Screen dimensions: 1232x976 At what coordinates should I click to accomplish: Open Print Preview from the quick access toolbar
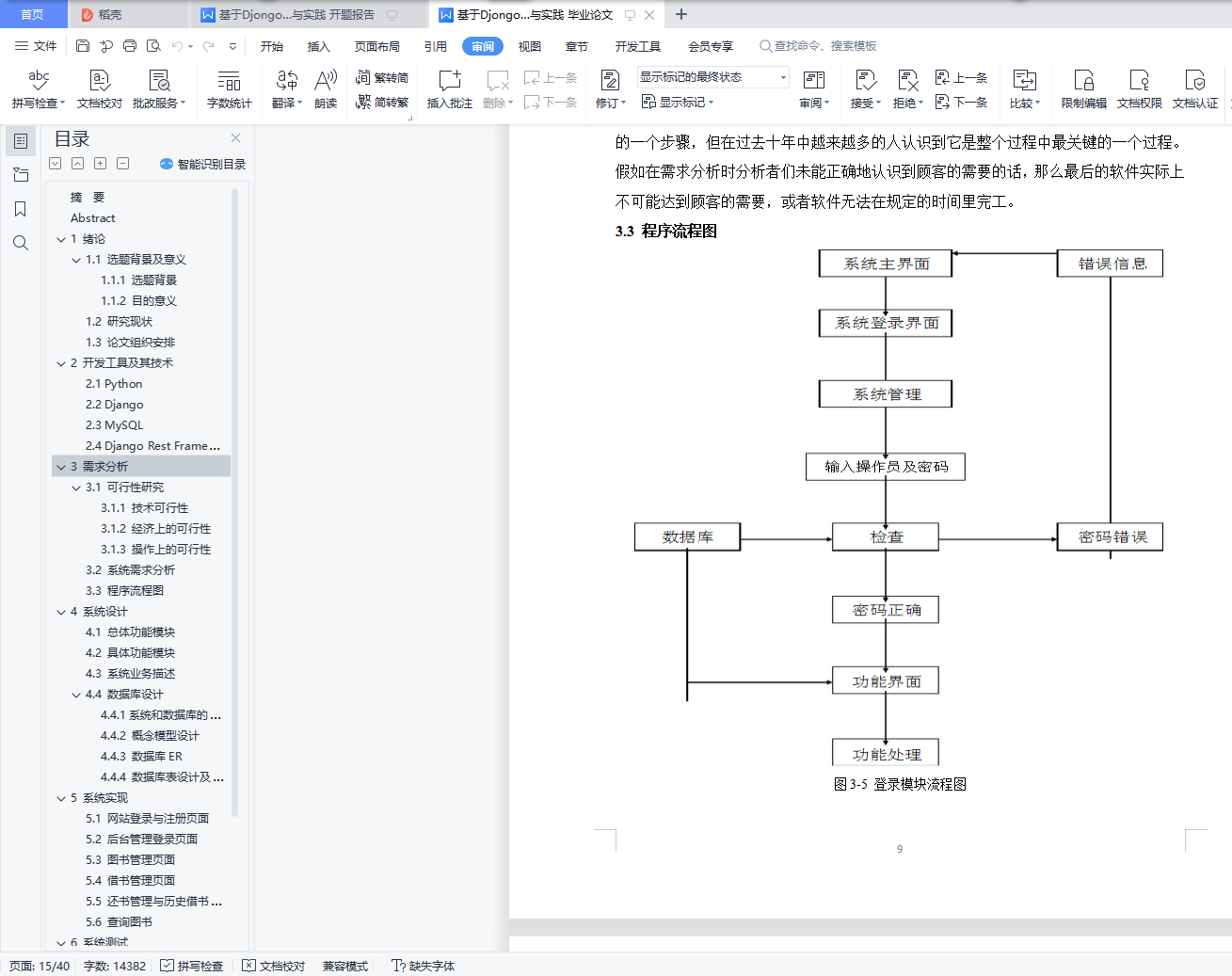(153, 46)
